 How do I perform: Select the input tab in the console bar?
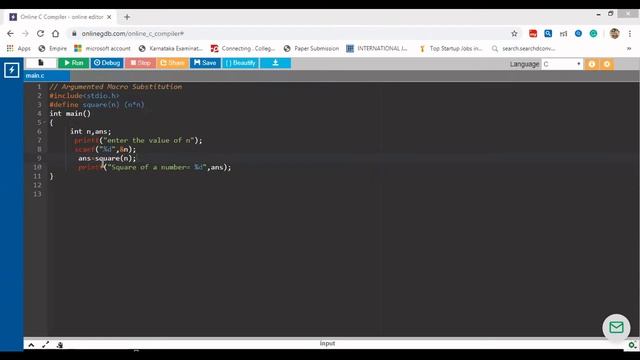coord(327,343)
